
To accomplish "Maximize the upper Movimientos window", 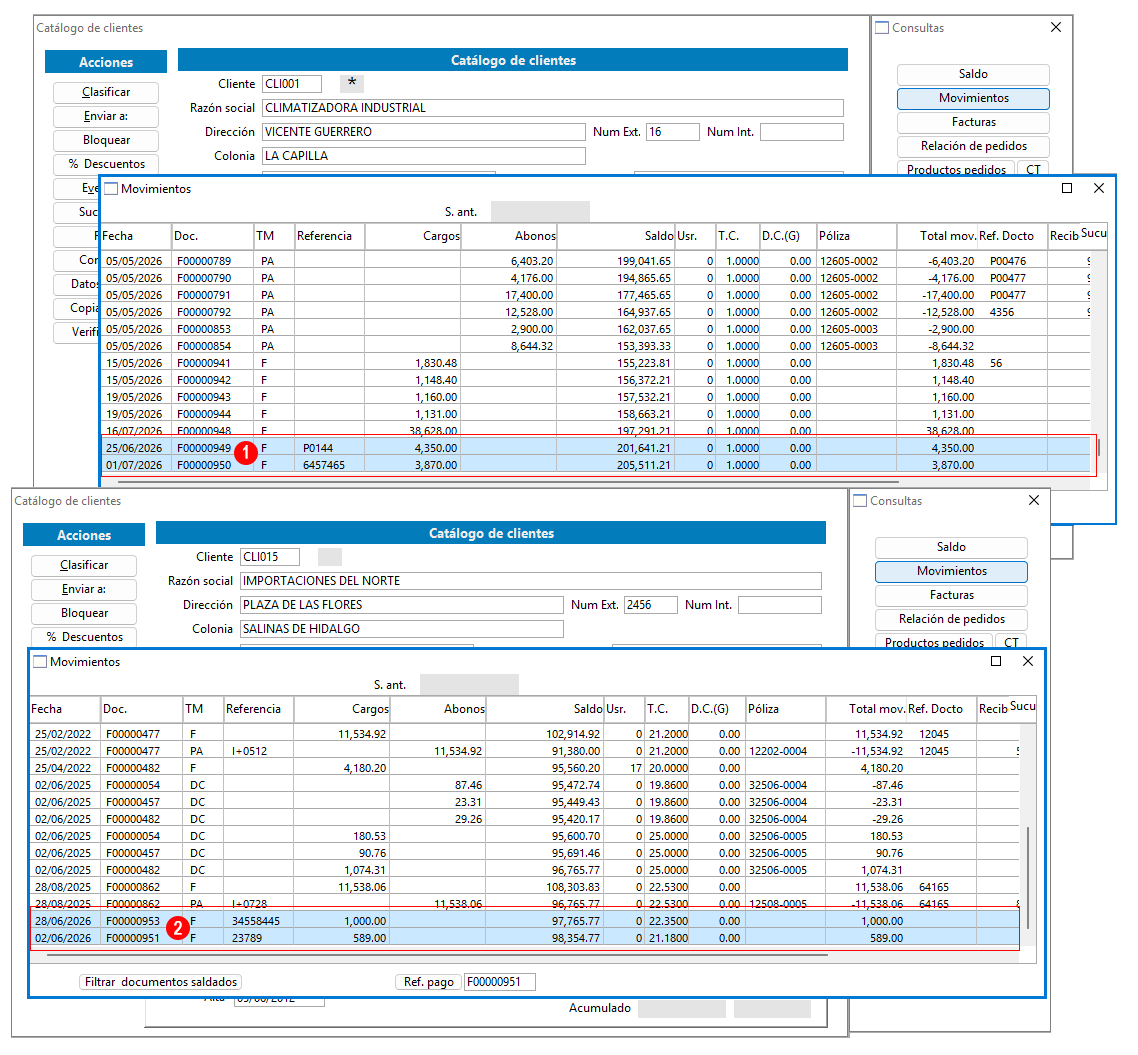I will point(1067,189).
